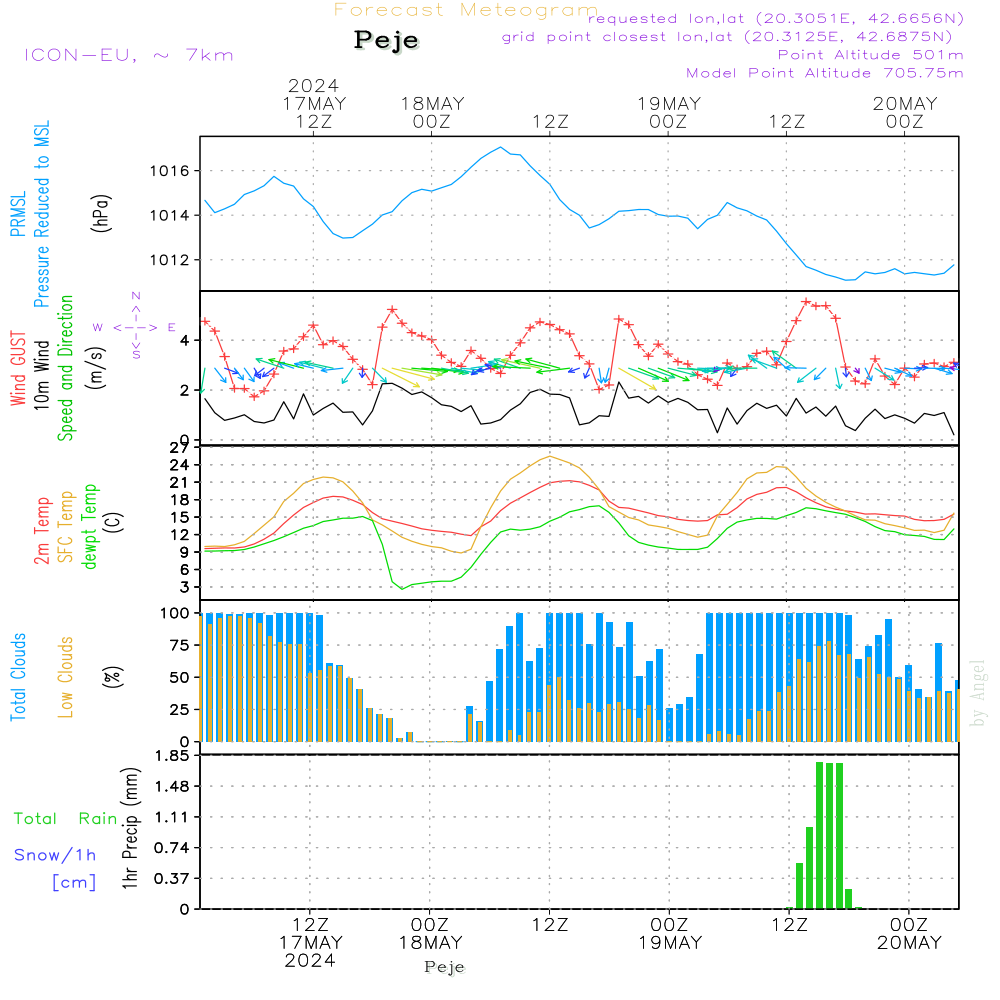Click the top-axis '2024 17MAY 12Z' label

pos(314,103)
